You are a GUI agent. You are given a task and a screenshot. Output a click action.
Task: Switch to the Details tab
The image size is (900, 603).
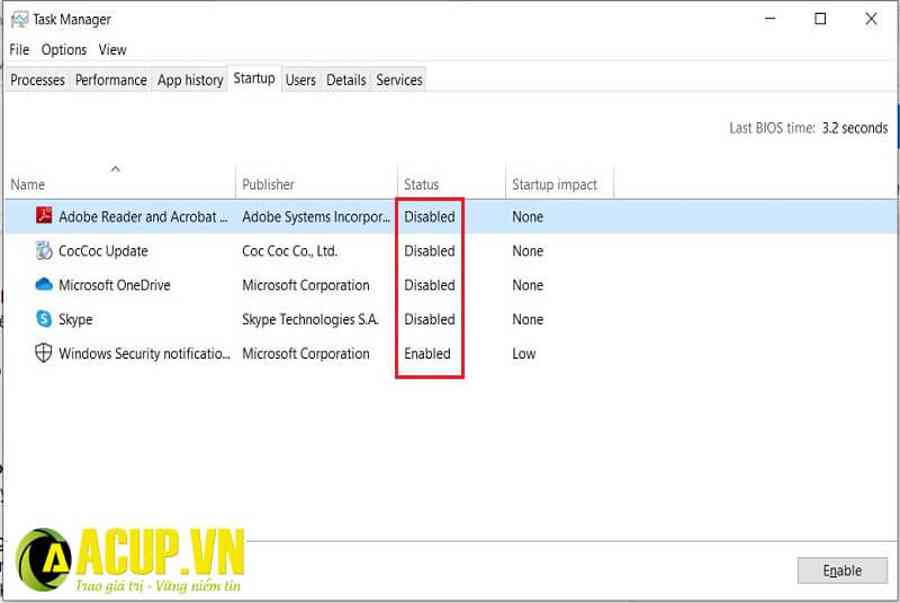click(x=346, y=80)
